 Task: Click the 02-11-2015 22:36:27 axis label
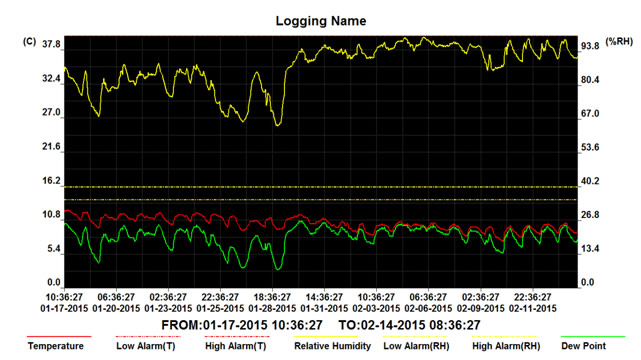click(533, 303)
